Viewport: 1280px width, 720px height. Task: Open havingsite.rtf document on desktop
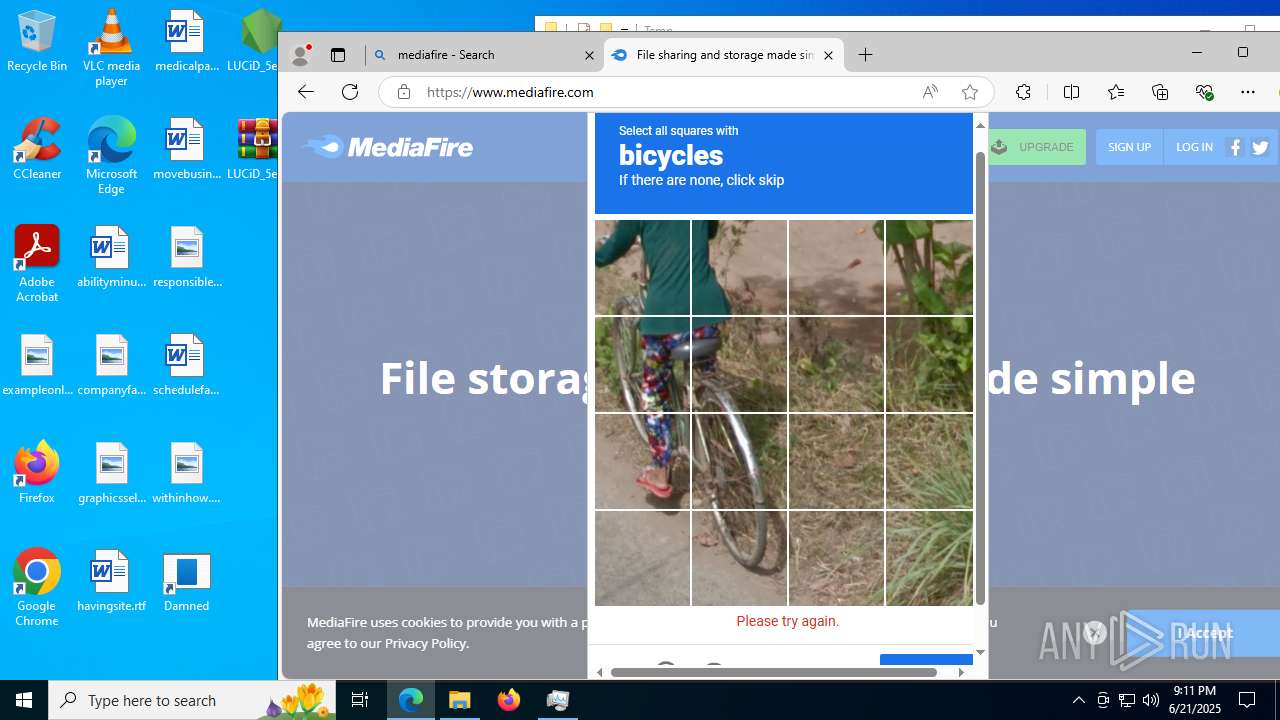coord(111,582)
